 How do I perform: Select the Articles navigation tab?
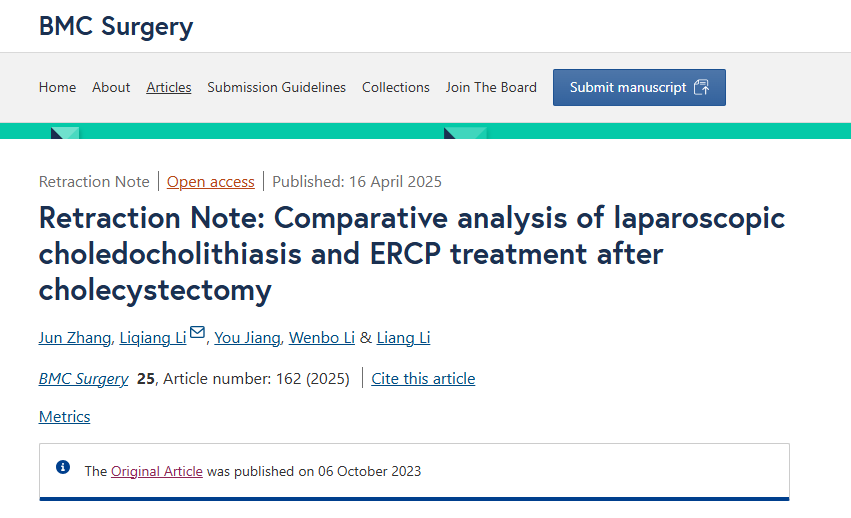169,87
